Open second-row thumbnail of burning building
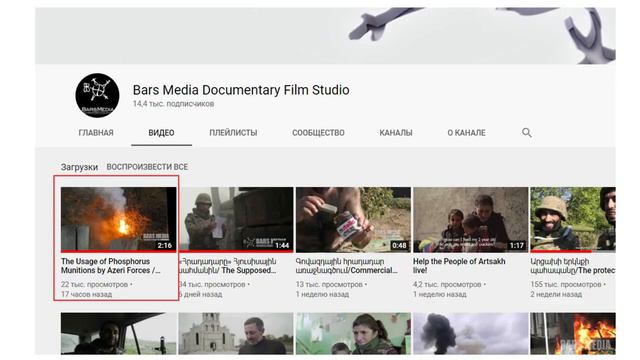Viewport: 640px width, 360px height. click(573, 333)
